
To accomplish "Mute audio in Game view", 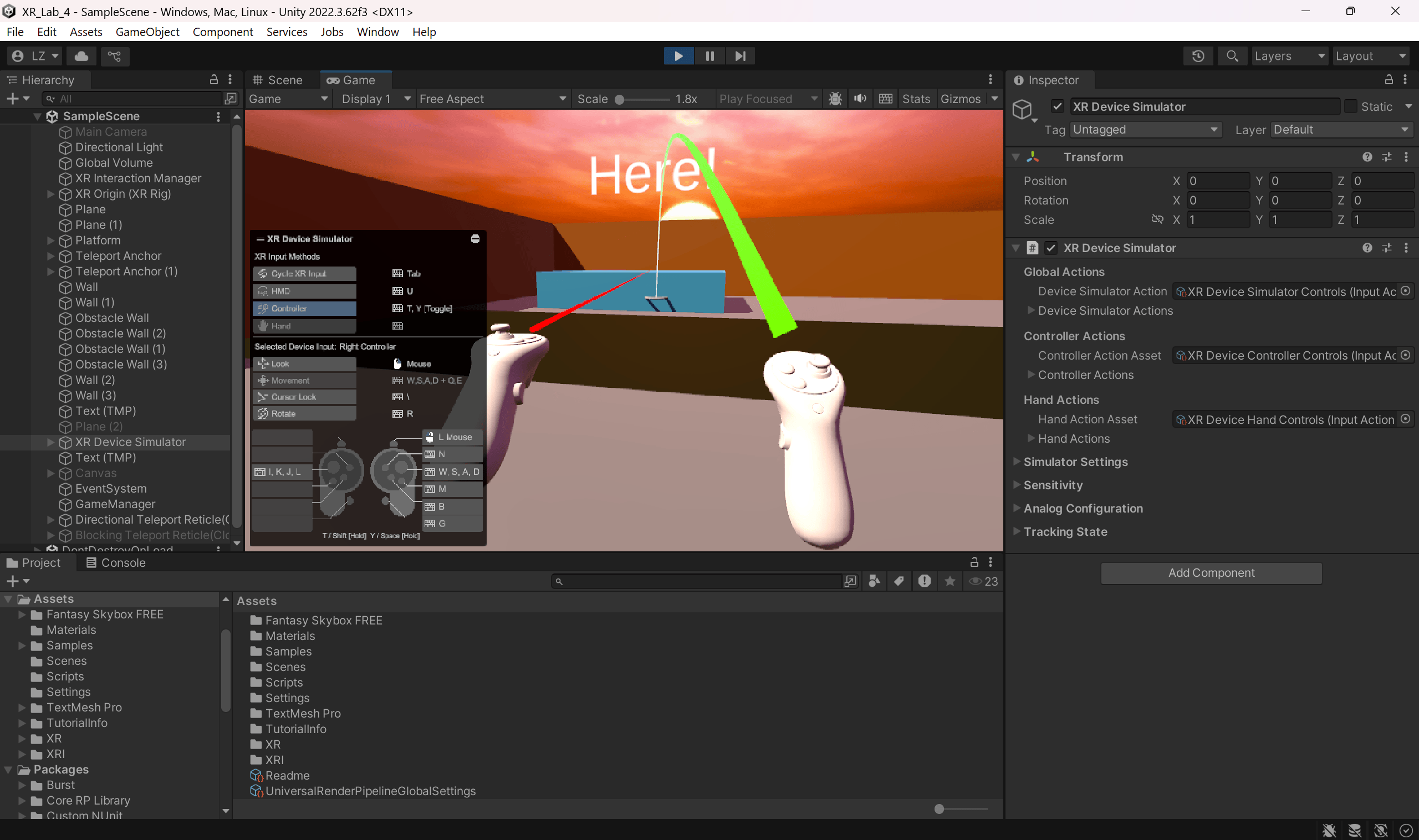I will pyautogui.click(x=860, y=99).
